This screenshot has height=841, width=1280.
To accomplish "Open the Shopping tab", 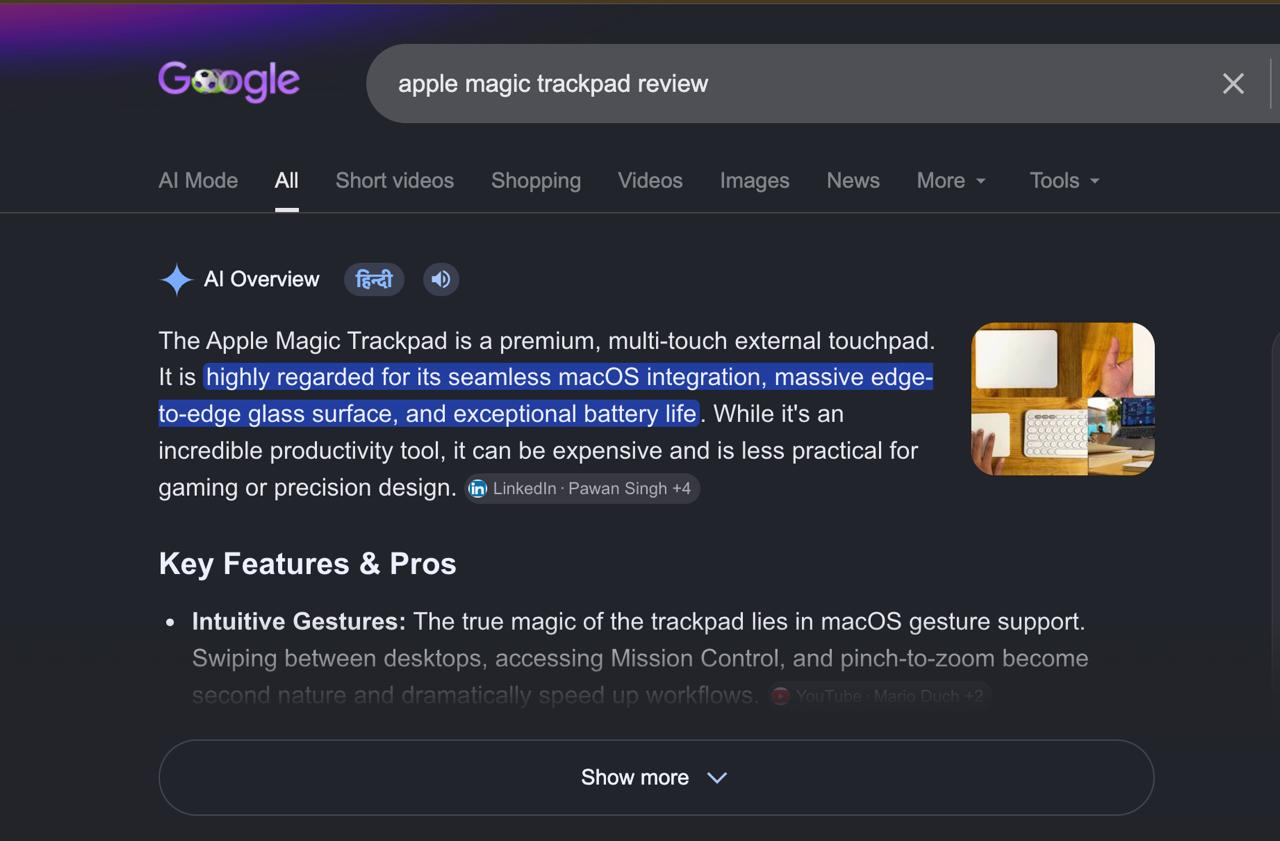I will pos(536,181).
